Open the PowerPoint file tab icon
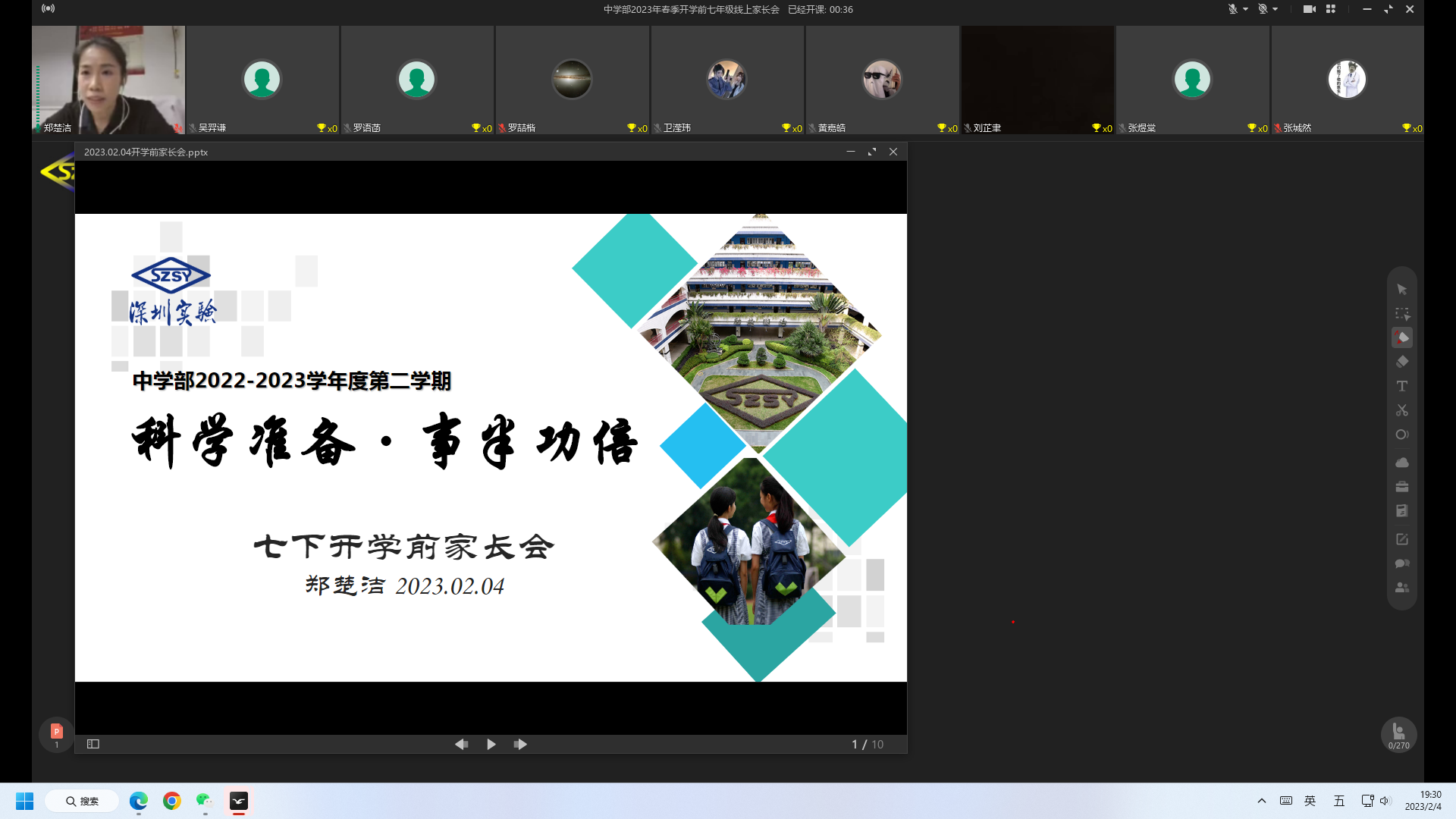 tap(56, 733)
